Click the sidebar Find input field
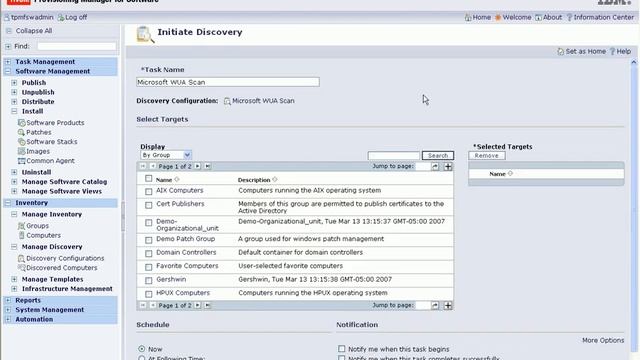 (76, 47)
